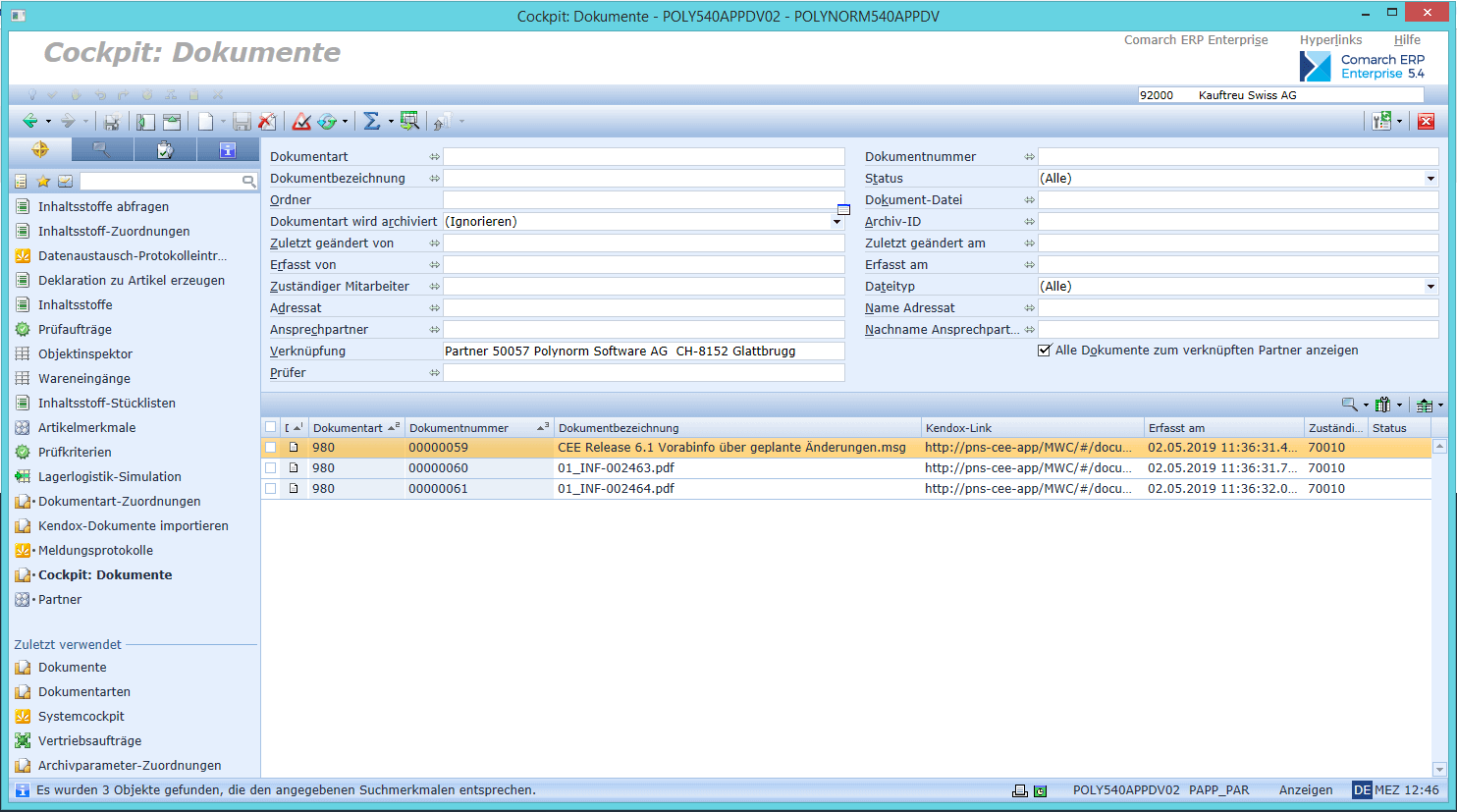The width and height of the screenshot is (1457, 812).
Task: Open the back arrow history dropdown
Action: pos(48,122)
